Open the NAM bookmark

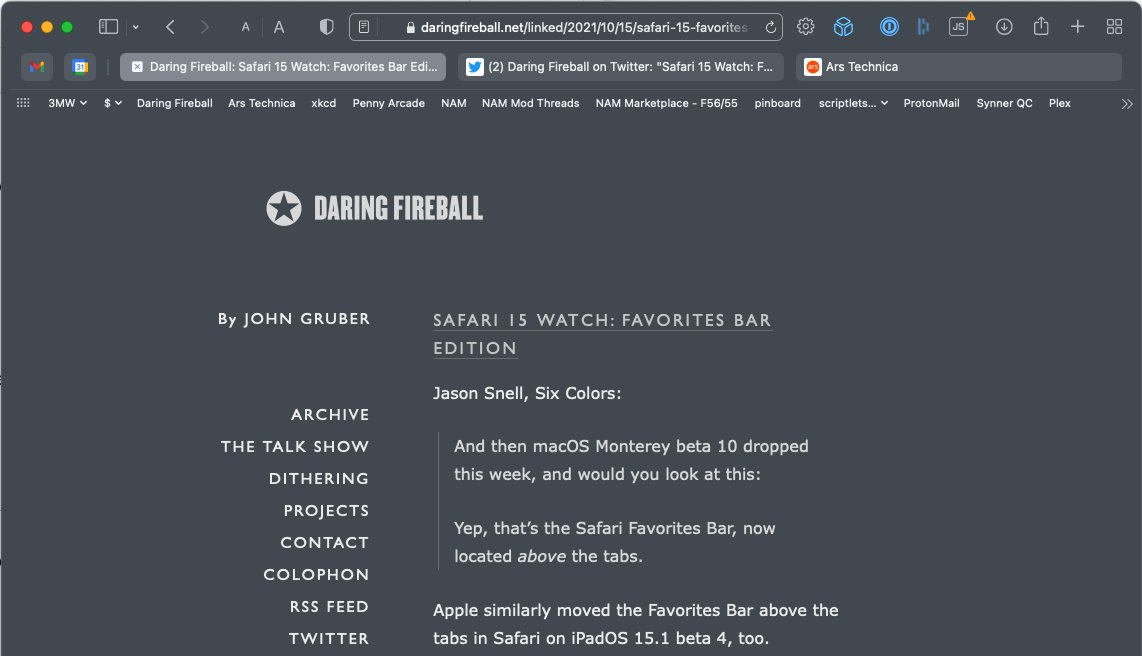tap(454, 103)
